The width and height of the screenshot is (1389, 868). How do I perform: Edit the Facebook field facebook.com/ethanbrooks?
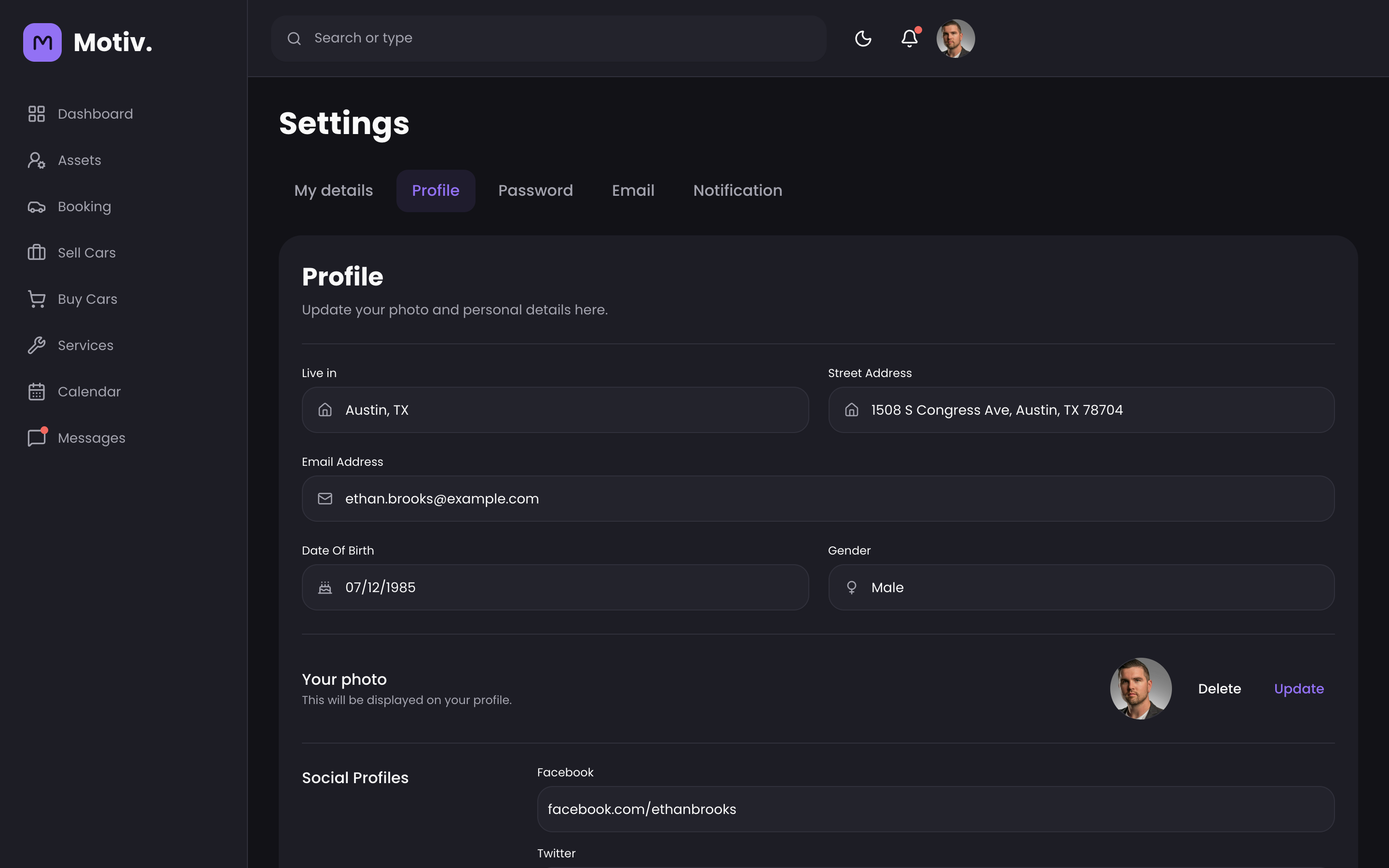[936, 809]
